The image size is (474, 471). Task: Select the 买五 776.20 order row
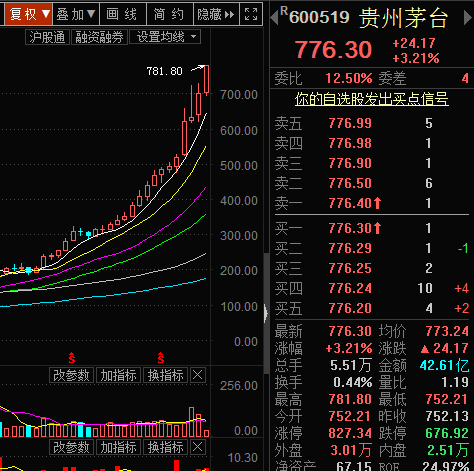click(371, 308)
